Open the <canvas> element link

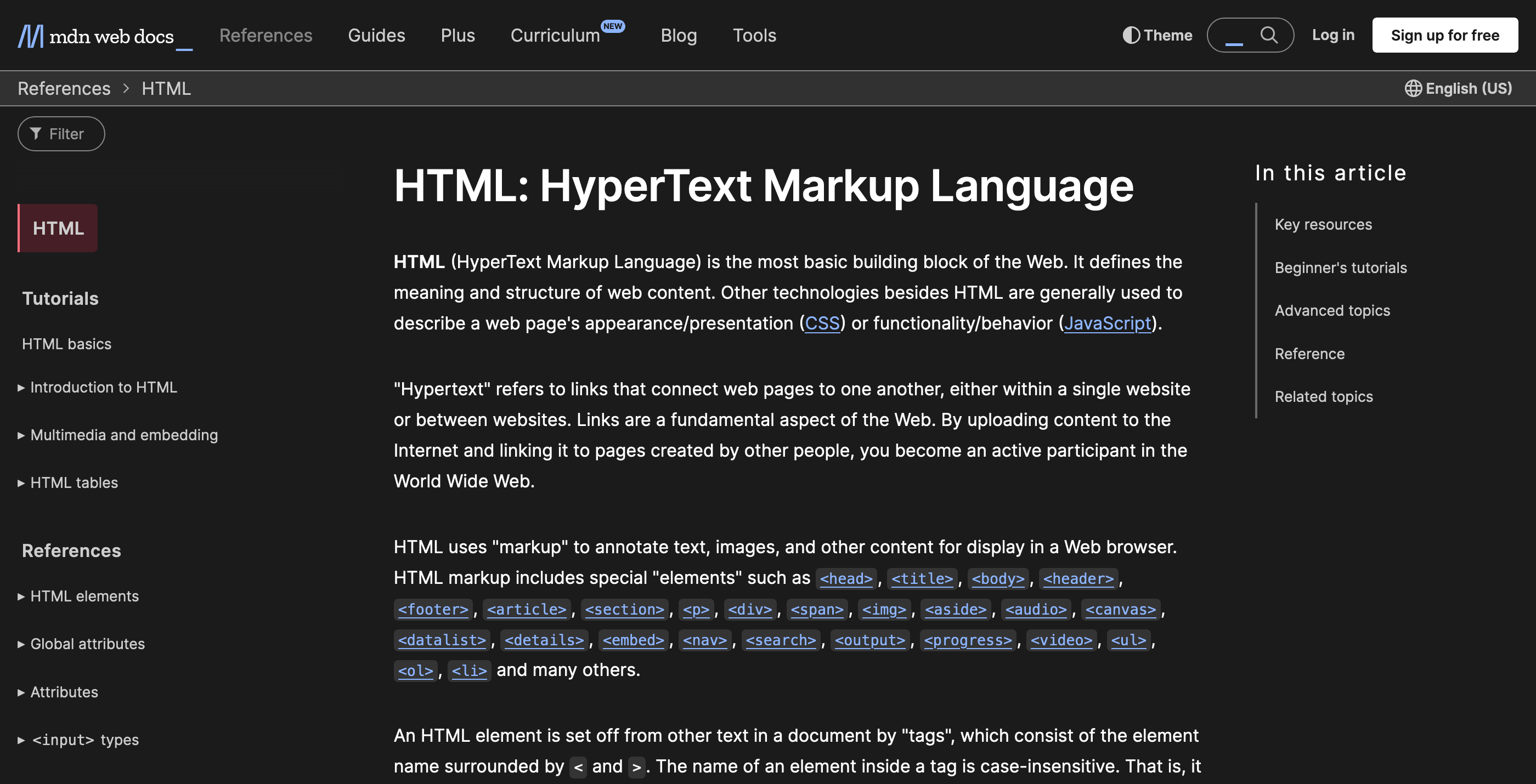pyautogui.click(x=1120, y=610)
